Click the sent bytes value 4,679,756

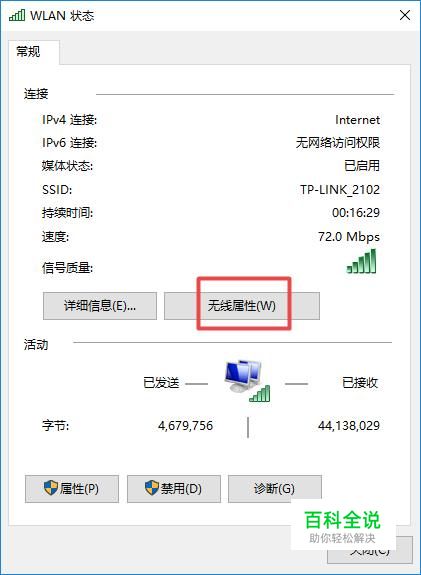pyautogui.click(x=186, y=426)
